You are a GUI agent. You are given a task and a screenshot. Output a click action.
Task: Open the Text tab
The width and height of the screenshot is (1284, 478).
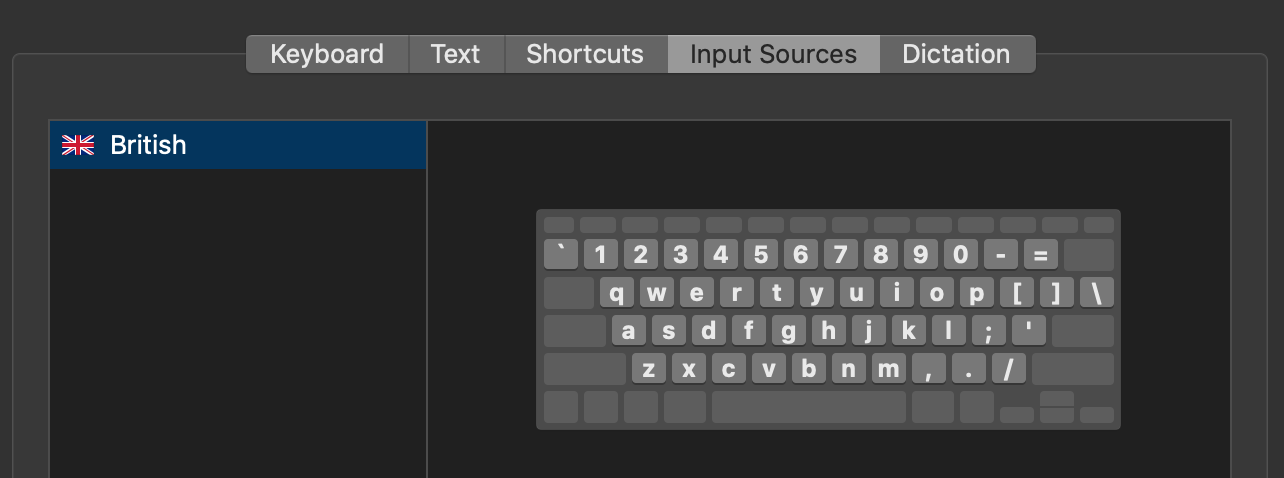(x=456, y=54)
